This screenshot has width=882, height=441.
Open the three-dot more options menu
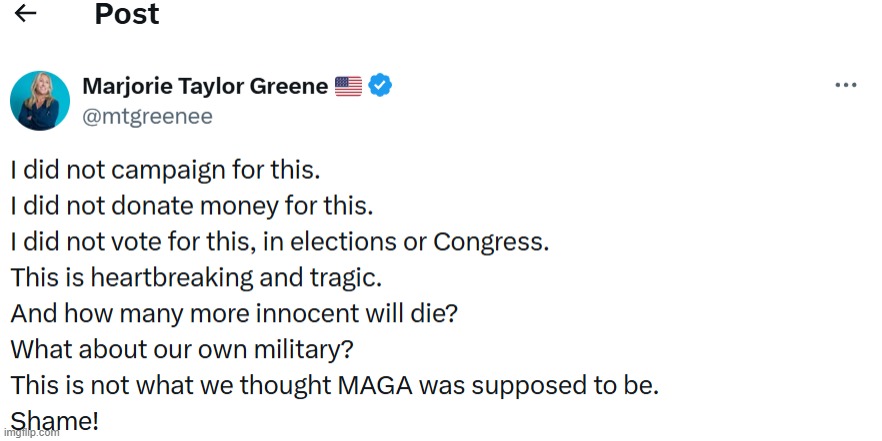click(x=846, y=87)
